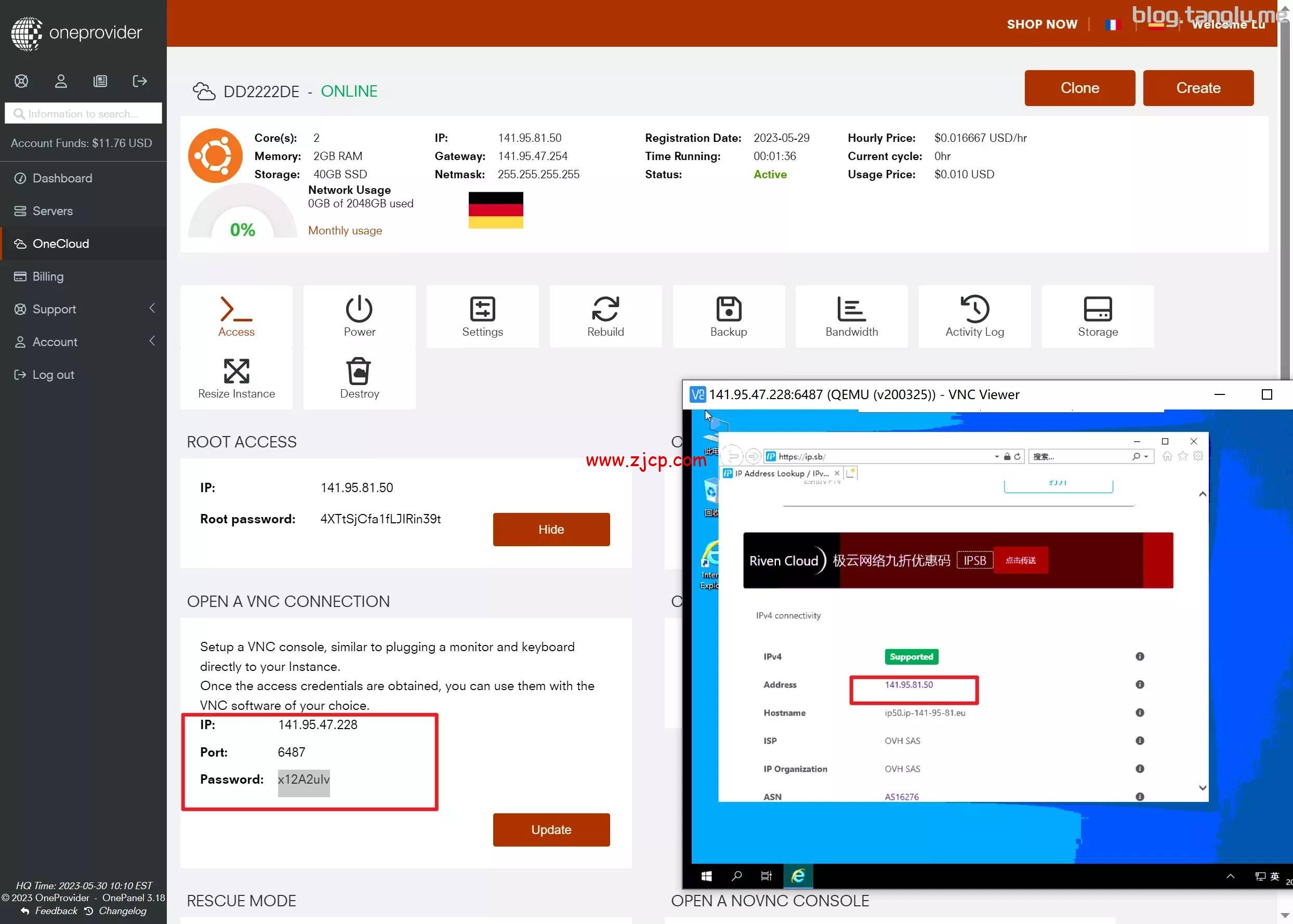1293x924 pixels.
Task: Click the Update VNC button
Action: pyautogui.click(x=551, y=829)
